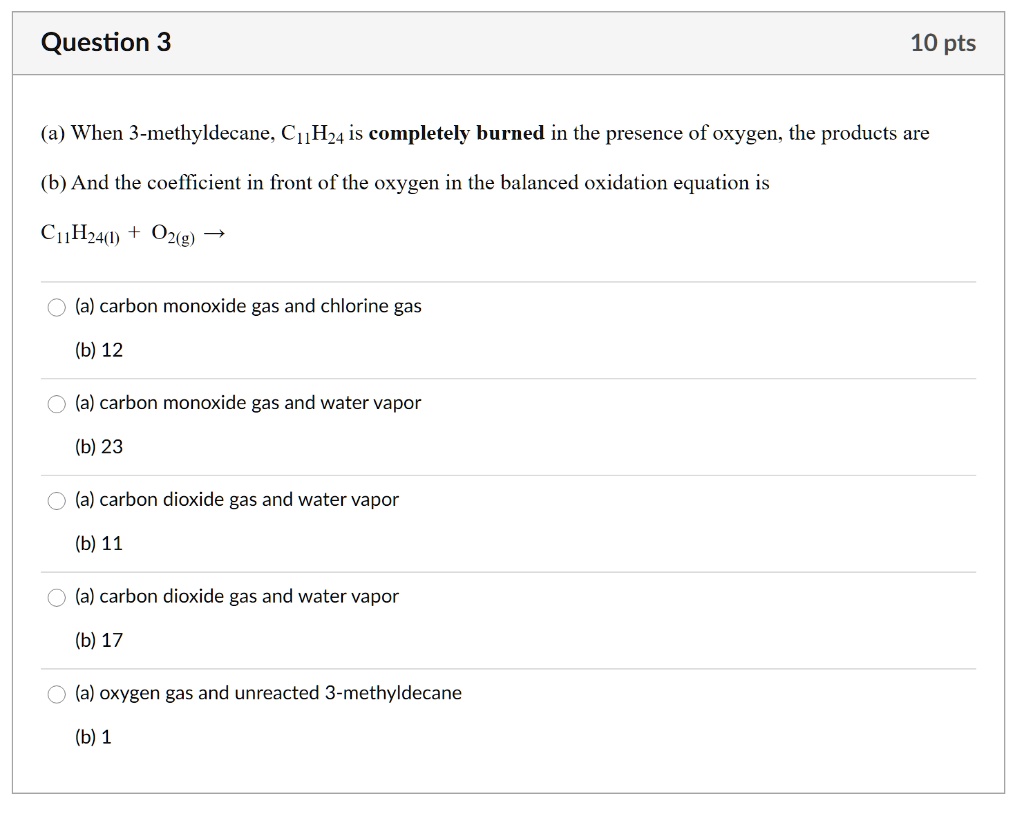Pick carbon dioxide option with coefficient 11

pyautogui.click(x=57, y=502)
